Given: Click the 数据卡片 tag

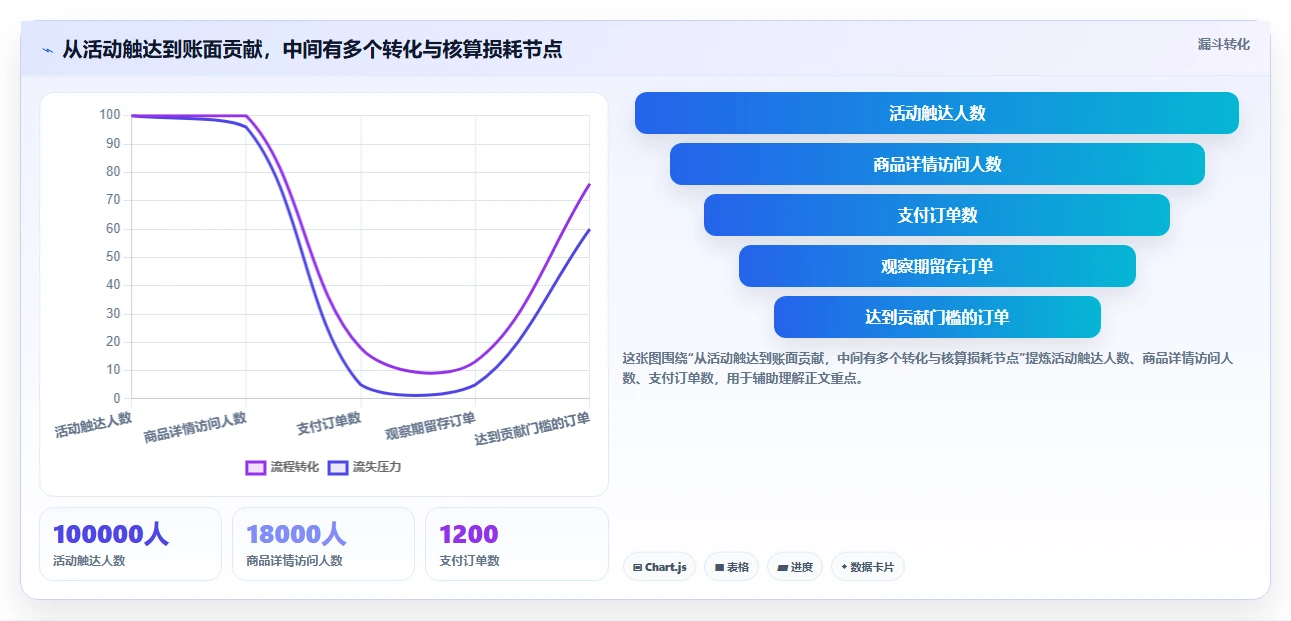Looking at the screenshot, I should tap(868, 567).
